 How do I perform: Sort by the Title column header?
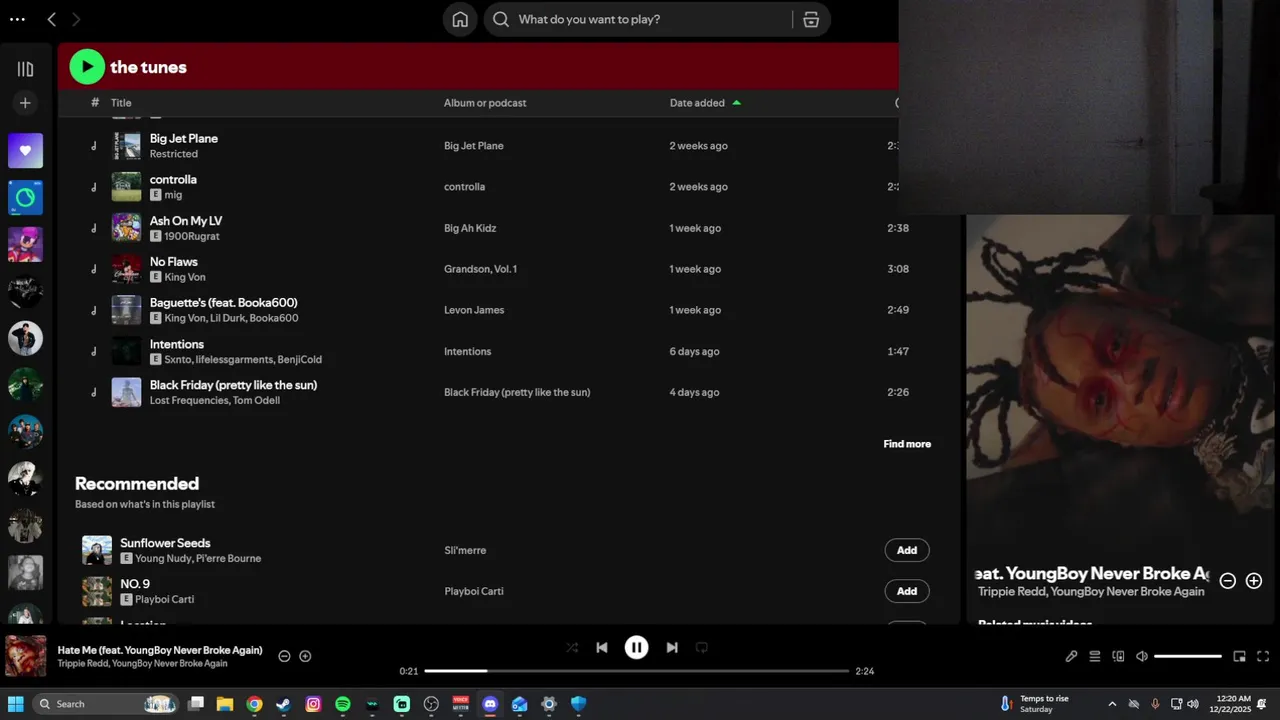[x=121, y=103]
